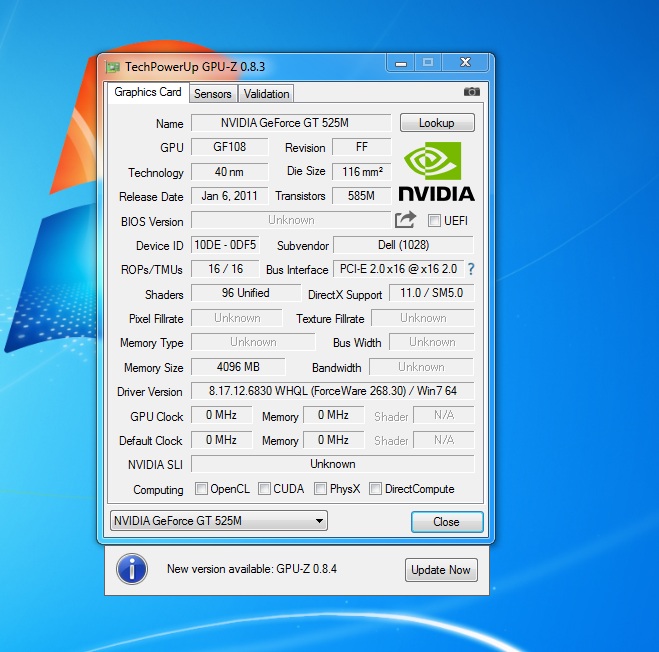
Task: Open the Bus Interface question mark help
Action: (471, 269)
